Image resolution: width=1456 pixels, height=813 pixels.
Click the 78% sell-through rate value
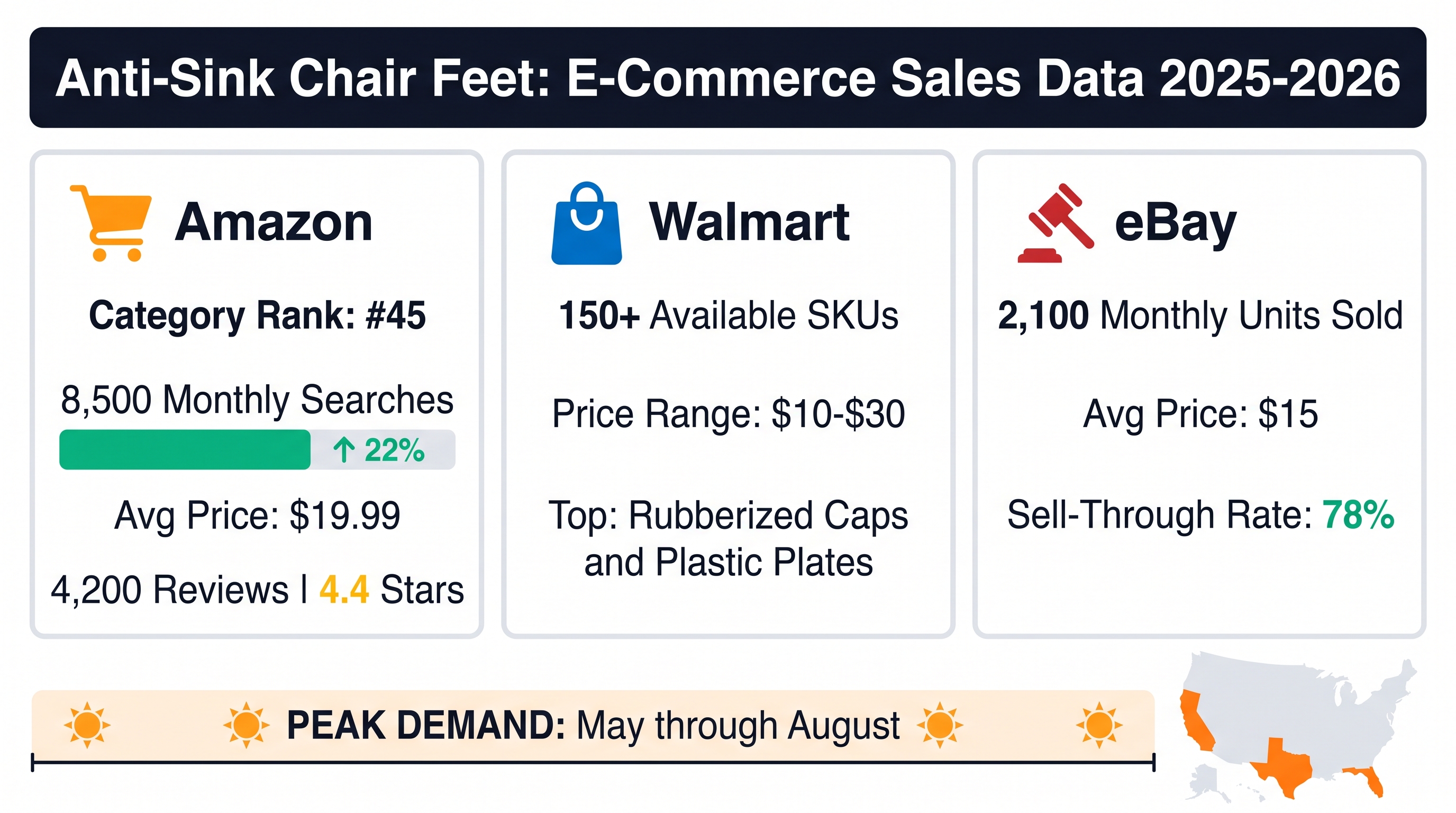click(1358, 515)
